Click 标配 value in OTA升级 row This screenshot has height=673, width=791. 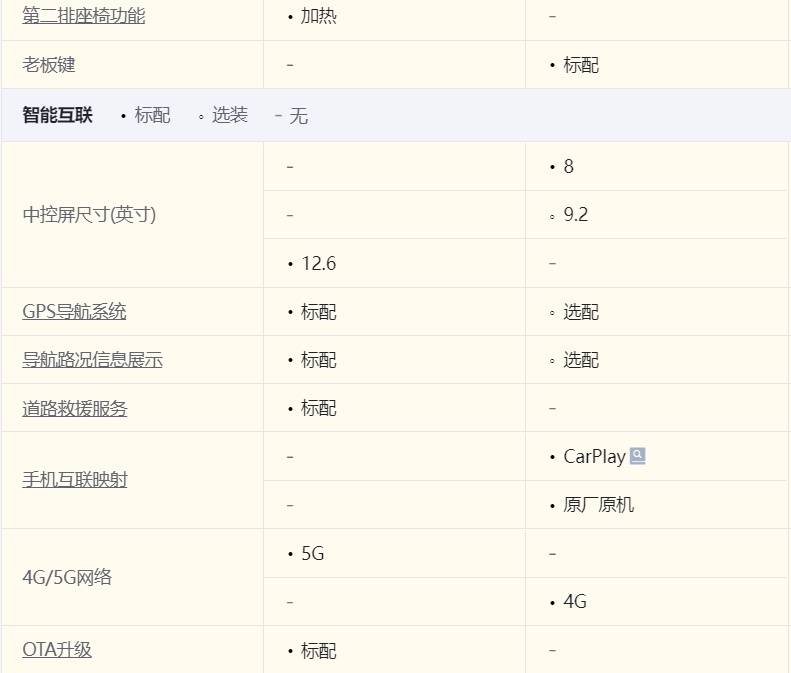tap(319, 651)
